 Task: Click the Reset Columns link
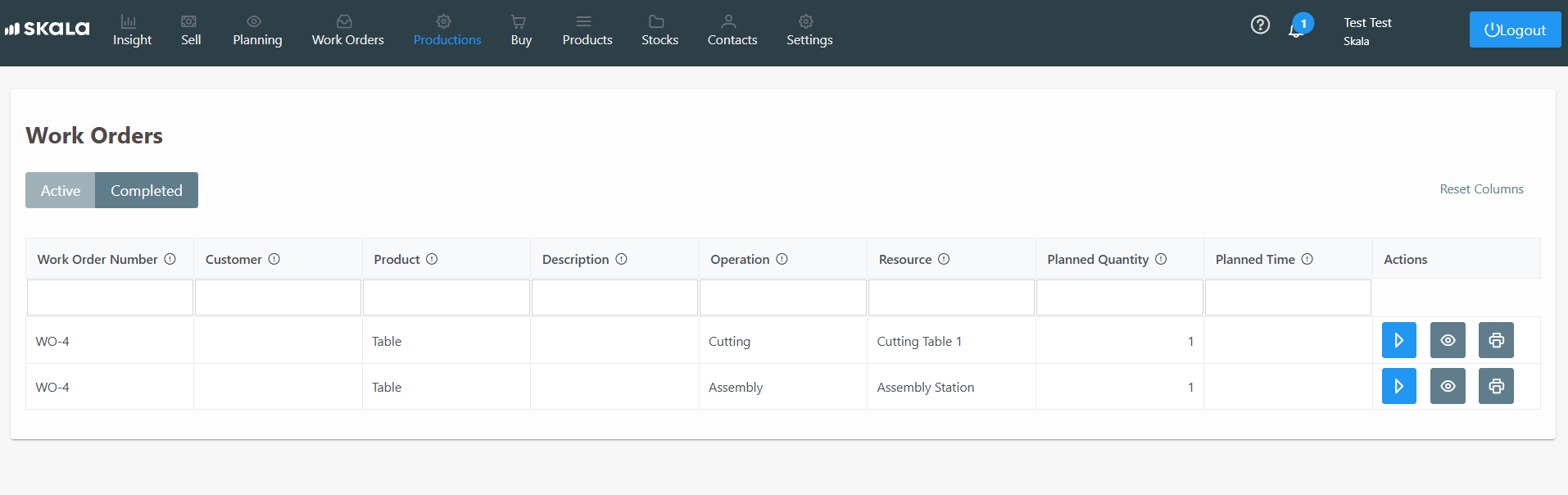click(x=1481, y=189)
